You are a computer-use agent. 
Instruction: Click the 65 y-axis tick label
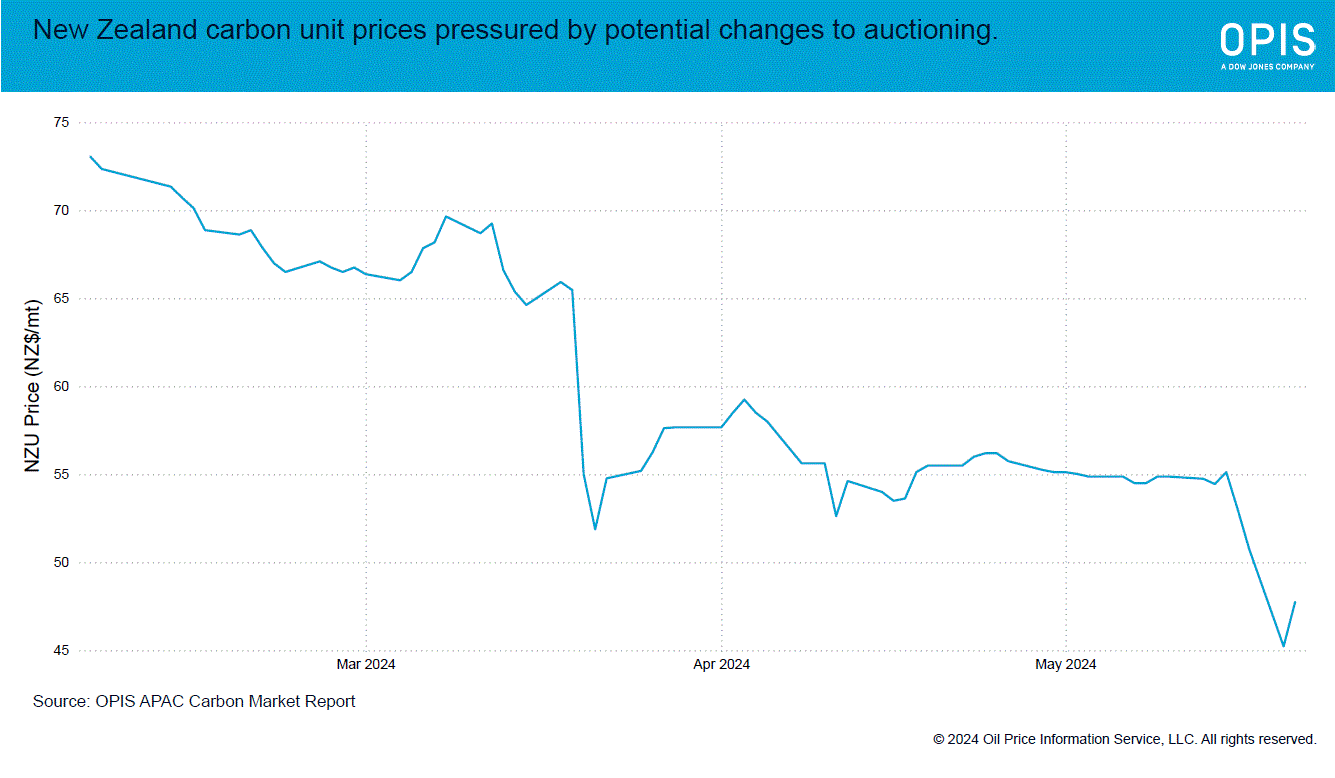pos(61,298)
